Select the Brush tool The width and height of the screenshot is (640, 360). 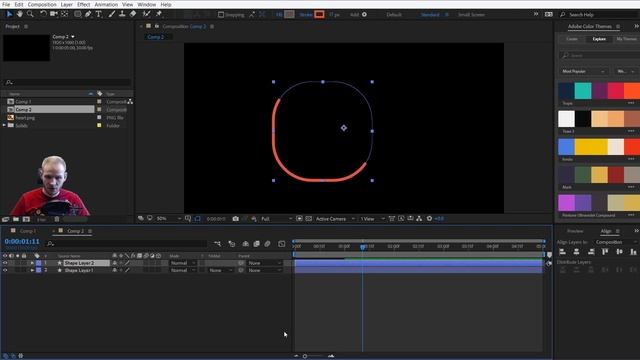coord(112,14)
